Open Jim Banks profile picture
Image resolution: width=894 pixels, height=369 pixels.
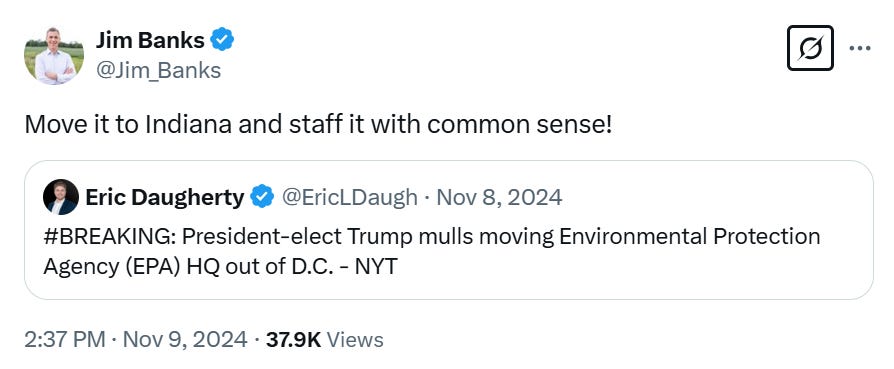(x=54, y=55)
